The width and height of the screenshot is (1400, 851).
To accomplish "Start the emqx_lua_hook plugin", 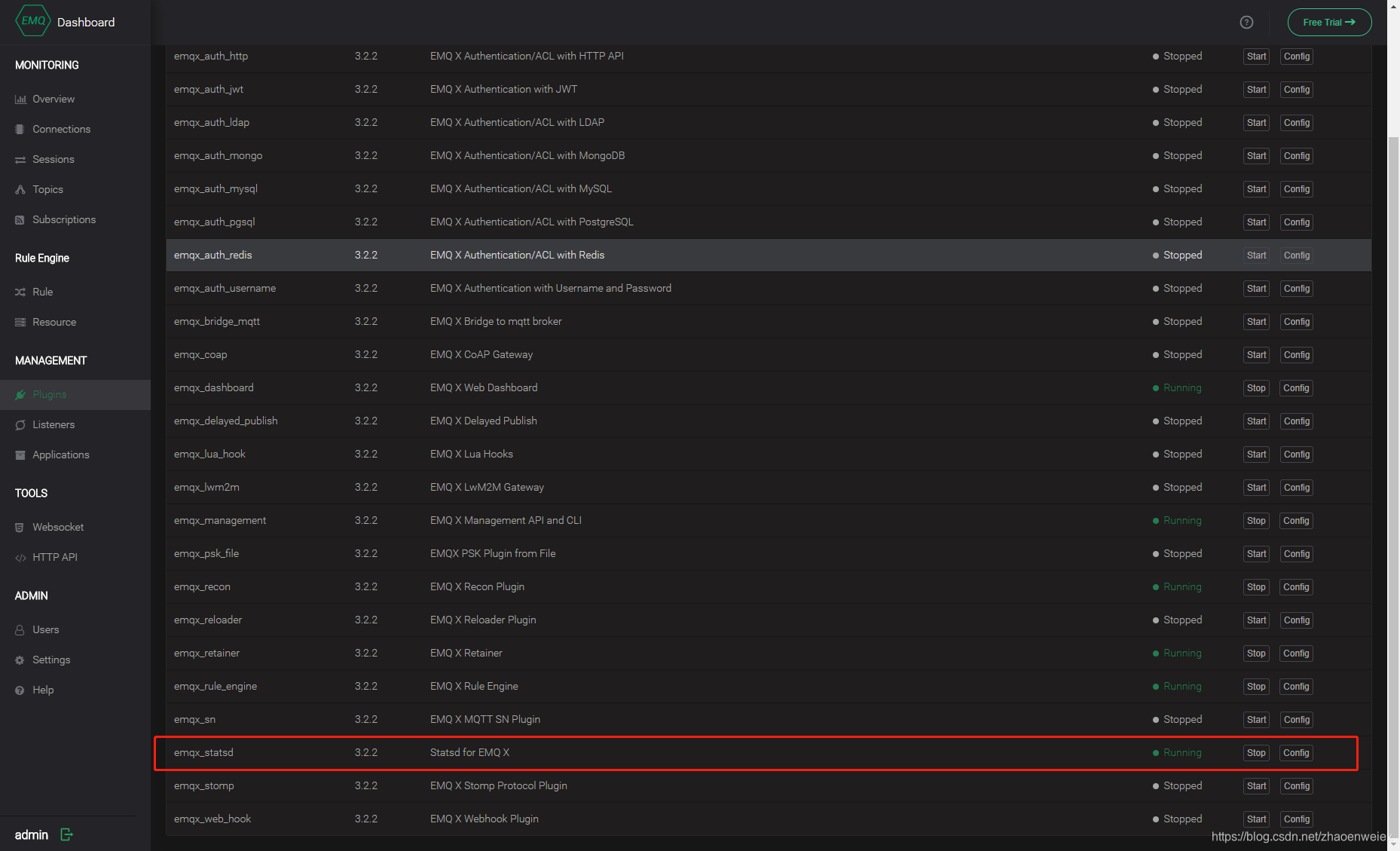I will [x=1256, y=455].
